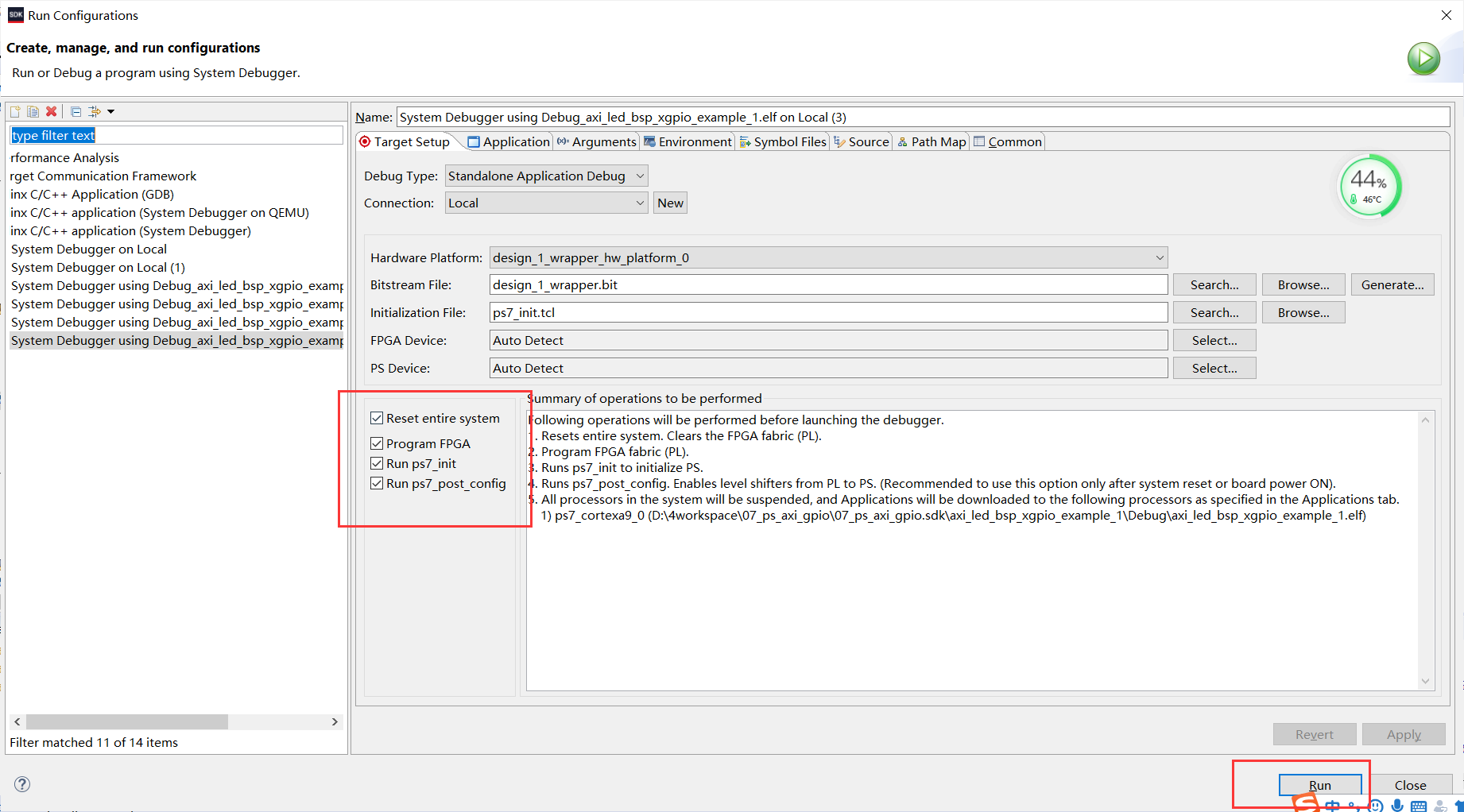The image size is (1464, 812).
Task: Select Target Communication Framework entry
Action: 103,176
